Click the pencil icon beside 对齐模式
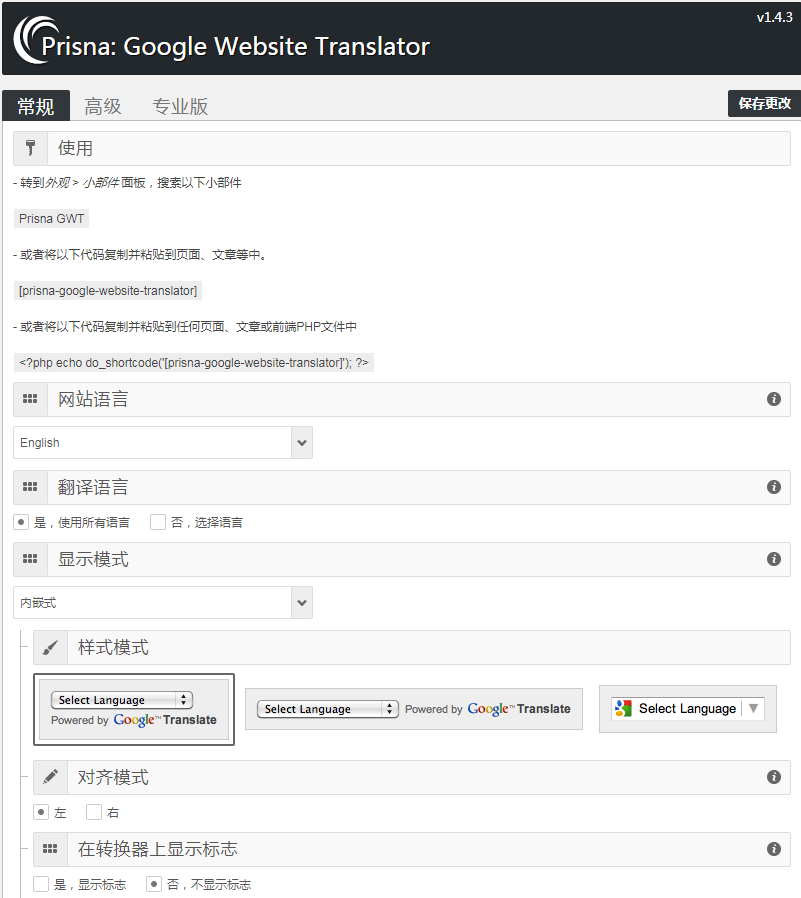 click(x=50, y=777)
